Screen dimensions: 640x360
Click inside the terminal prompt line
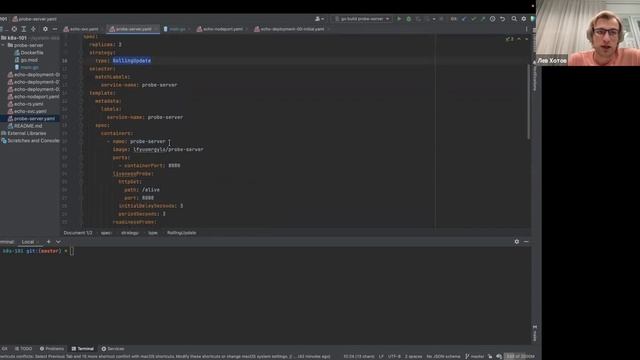72,251
